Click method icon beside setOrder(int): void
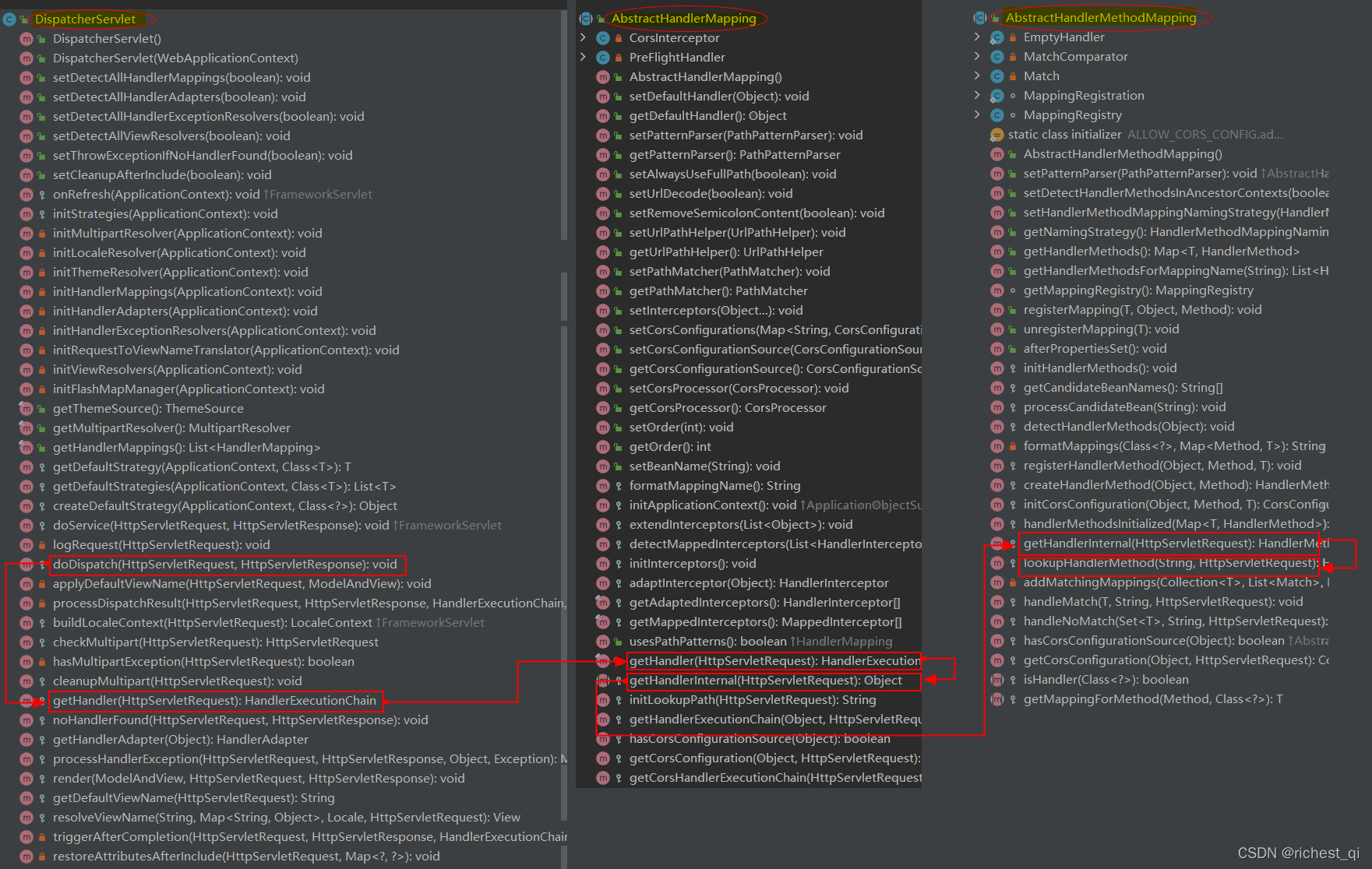The height and width of the screenshot is (869, 1372). [x=602, y=427]
